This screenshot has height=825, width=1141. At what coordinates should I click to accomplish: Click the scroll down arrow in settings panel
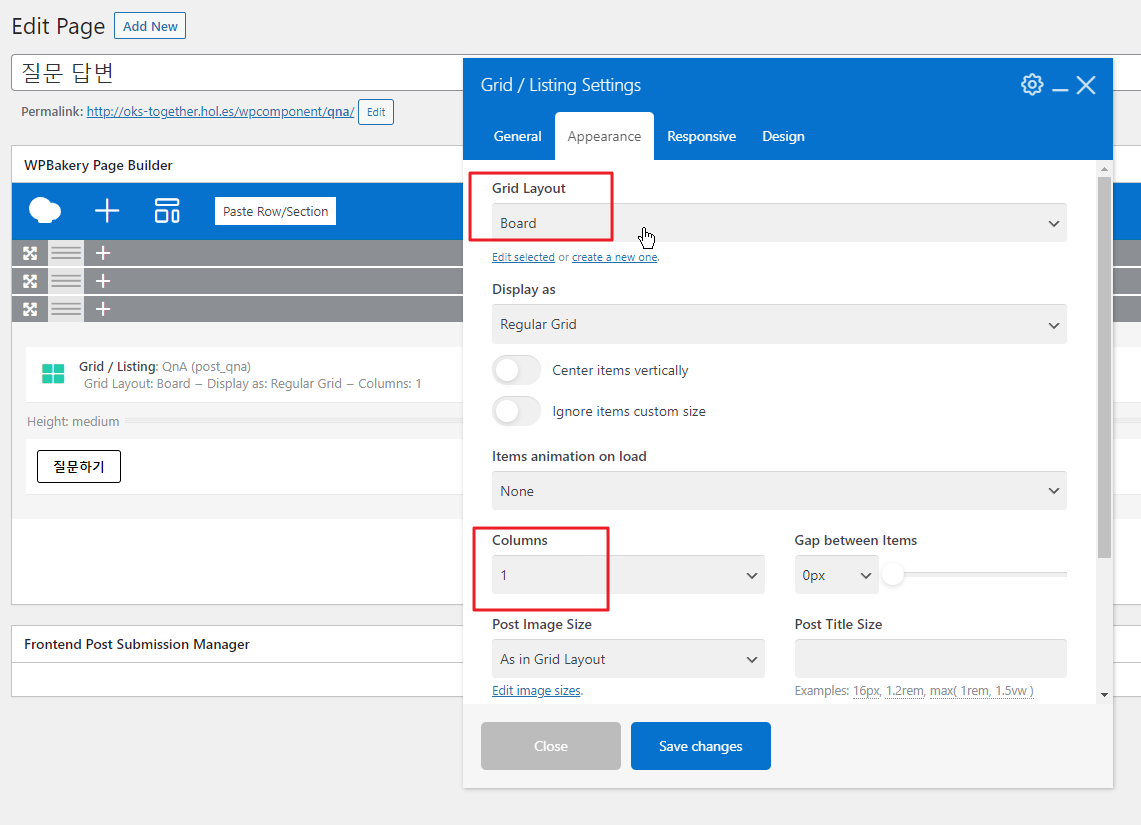[x=1104, y=695]
